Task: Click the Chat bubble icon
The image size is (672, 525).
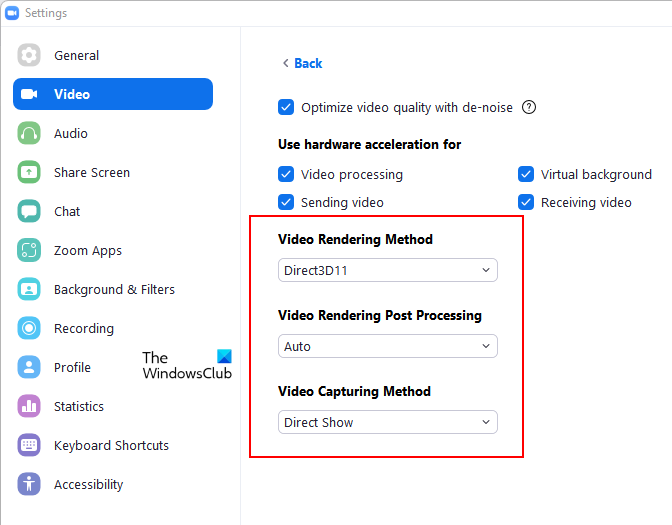Action: [x=29, y=211]
